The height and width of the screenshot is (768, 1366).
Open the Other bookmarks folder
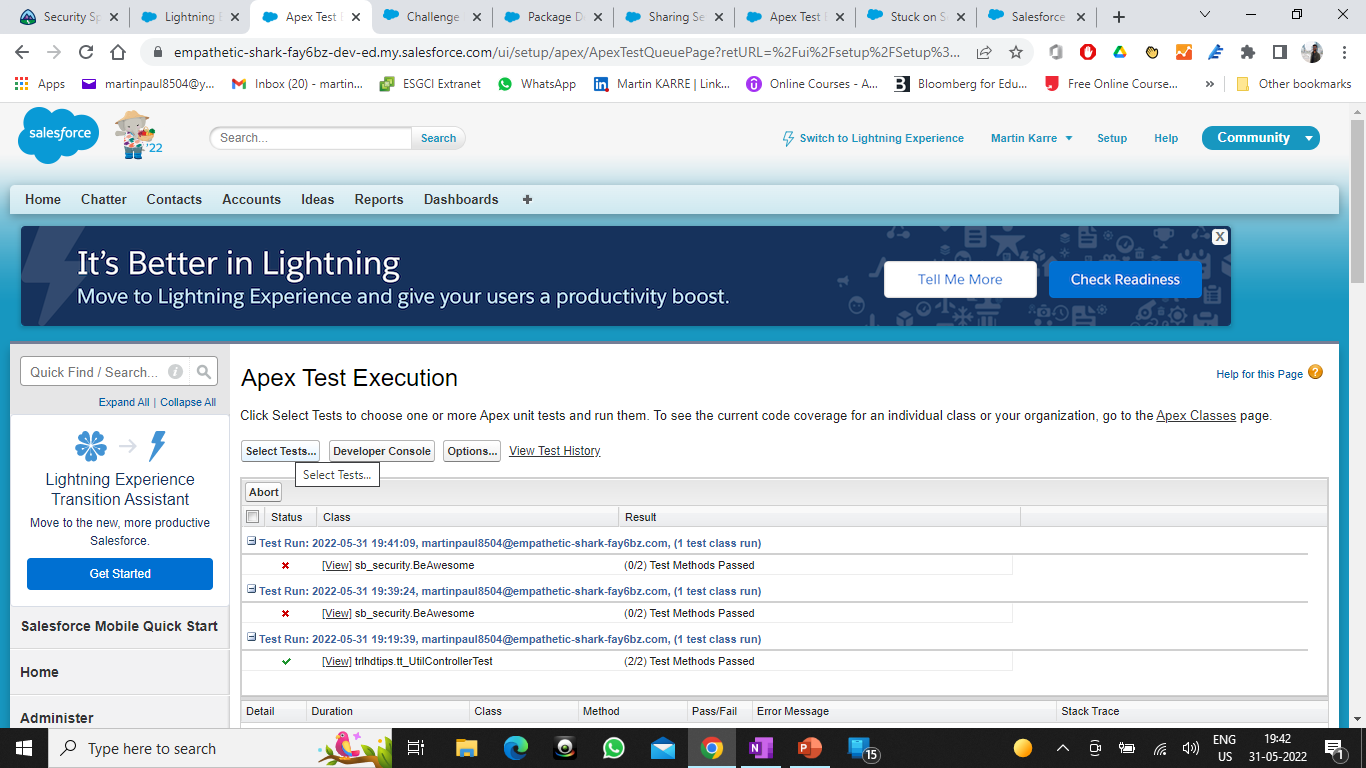point(1294,84)
